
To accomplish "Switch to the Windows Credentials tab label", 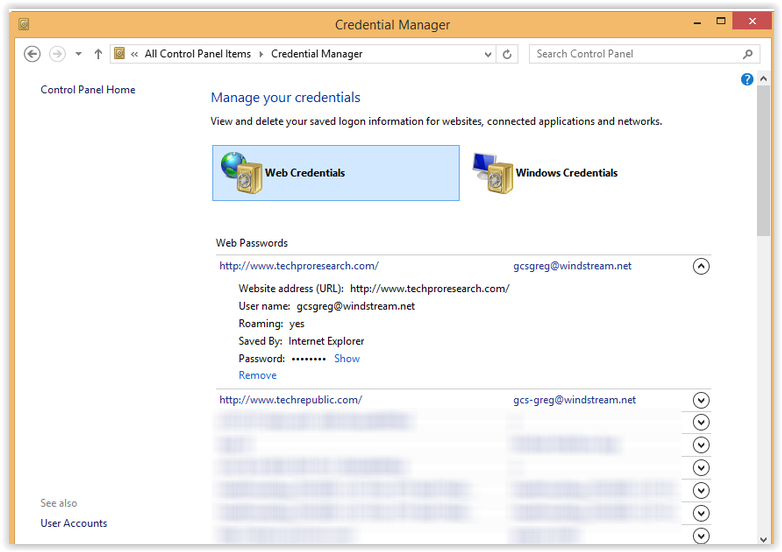I will pyautogui.click(x=566, y=173).
